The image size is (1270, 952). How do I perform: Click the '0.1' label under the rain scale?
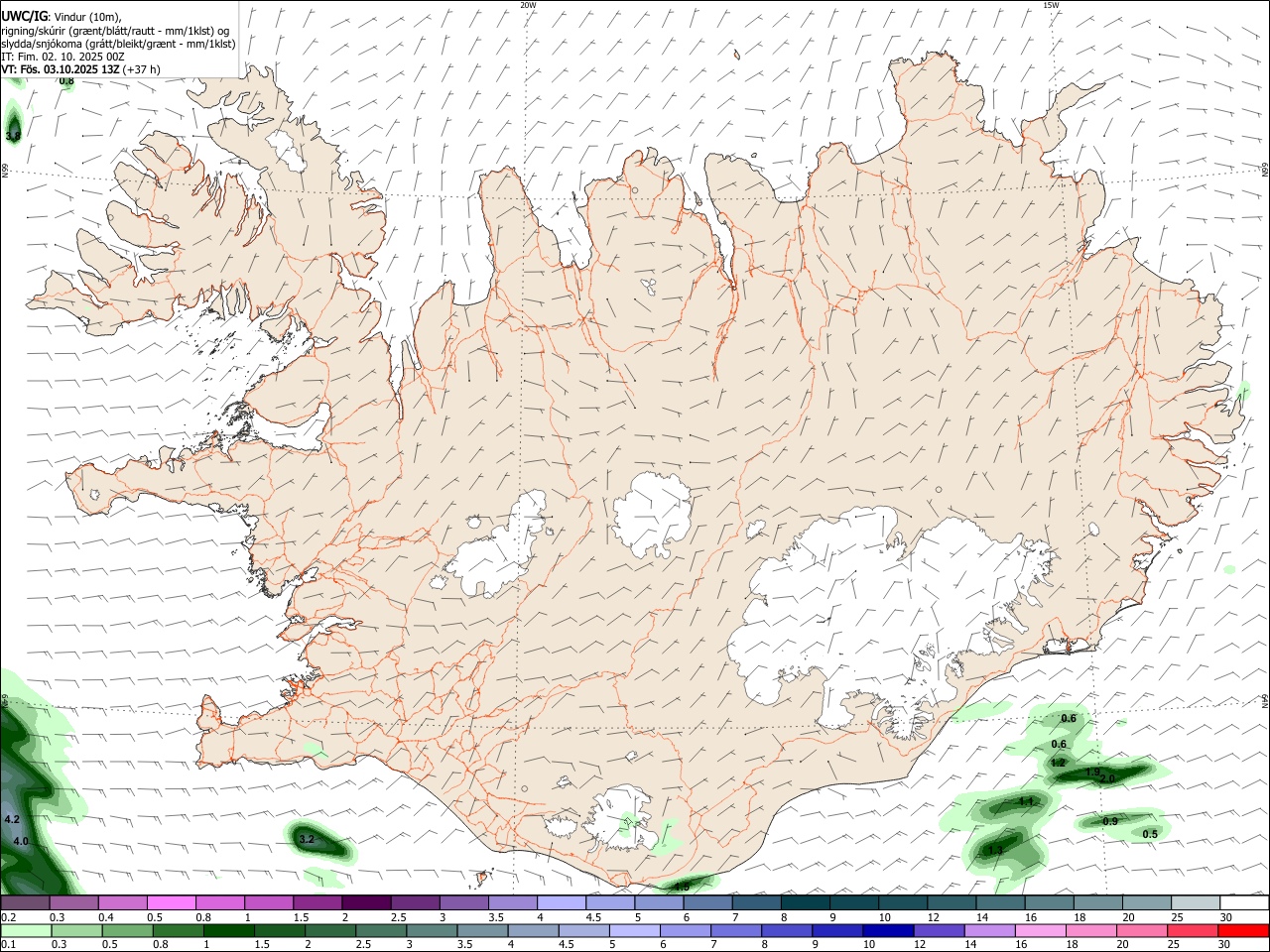click(8, 945)
